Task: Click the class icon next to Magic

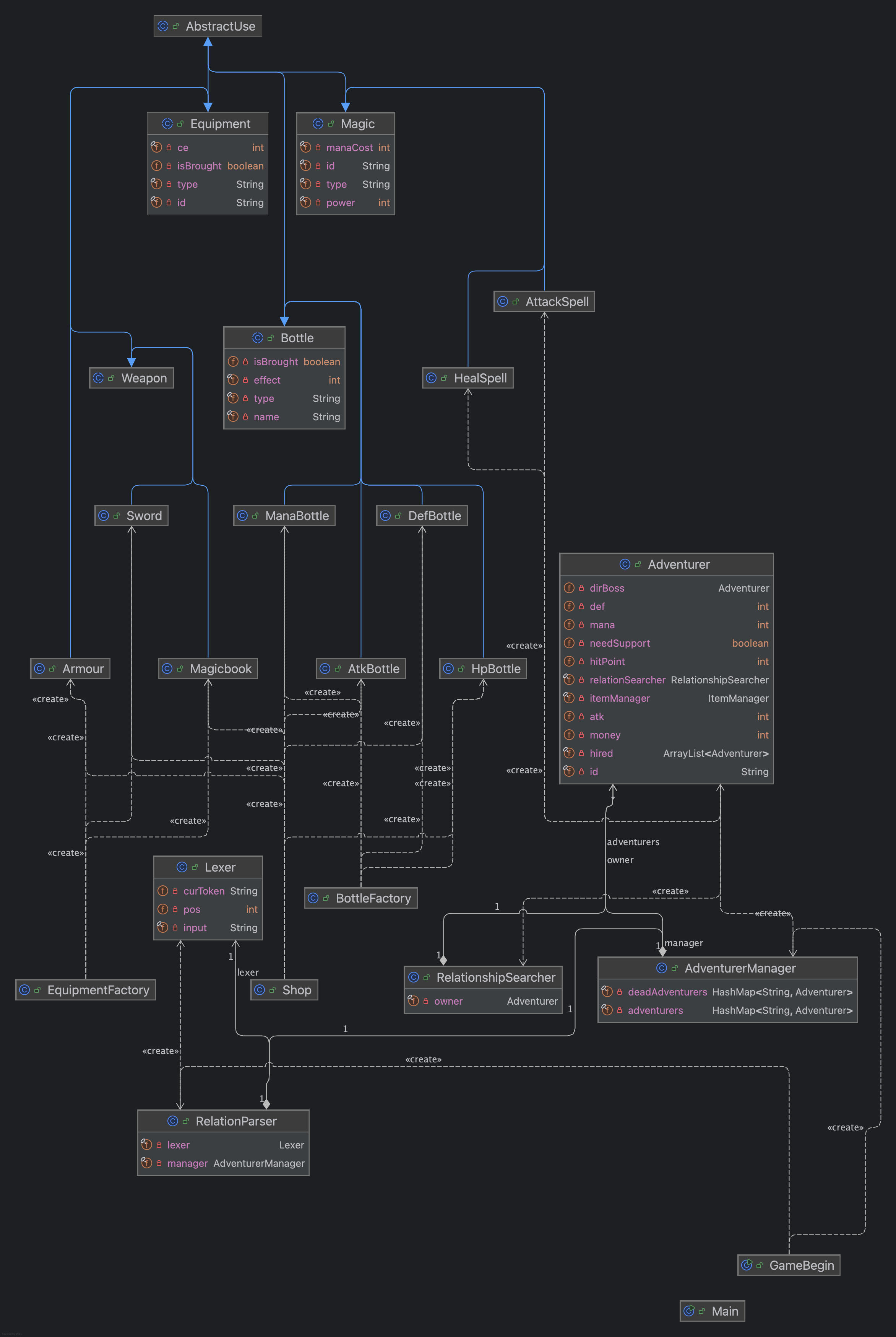Action: point(318,124)
